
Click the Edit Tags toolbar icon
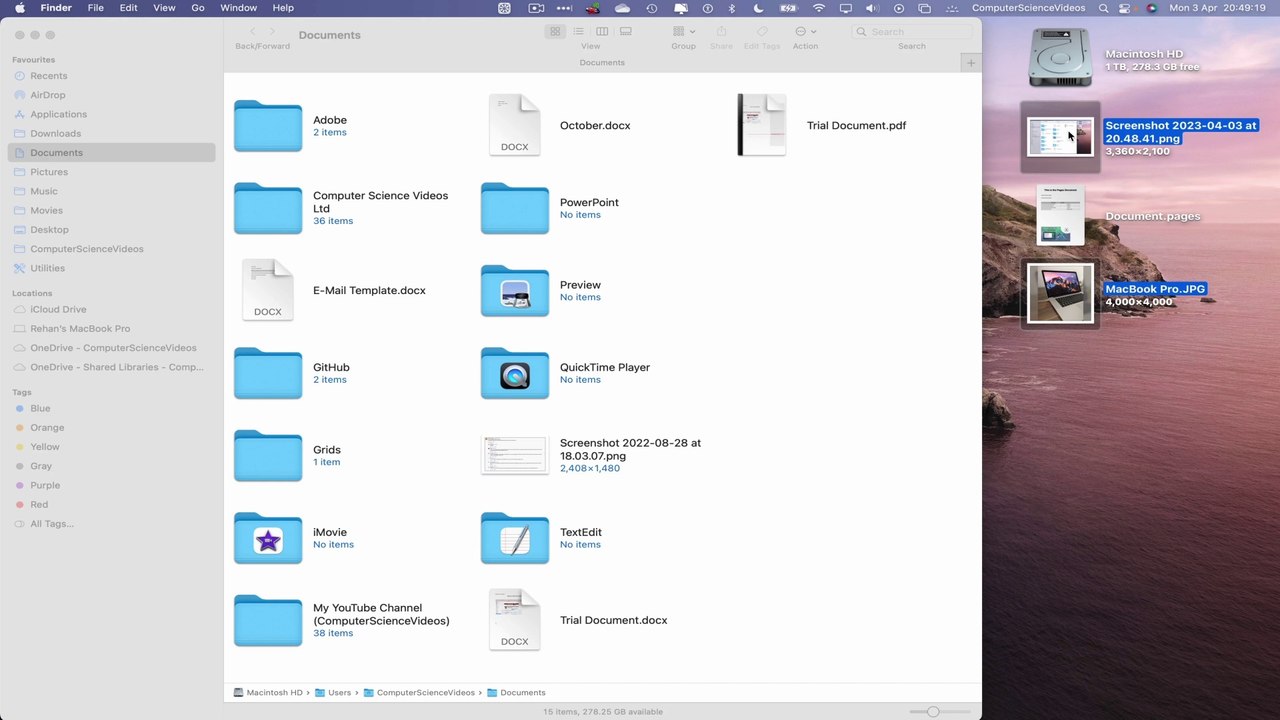coord(762,32)
